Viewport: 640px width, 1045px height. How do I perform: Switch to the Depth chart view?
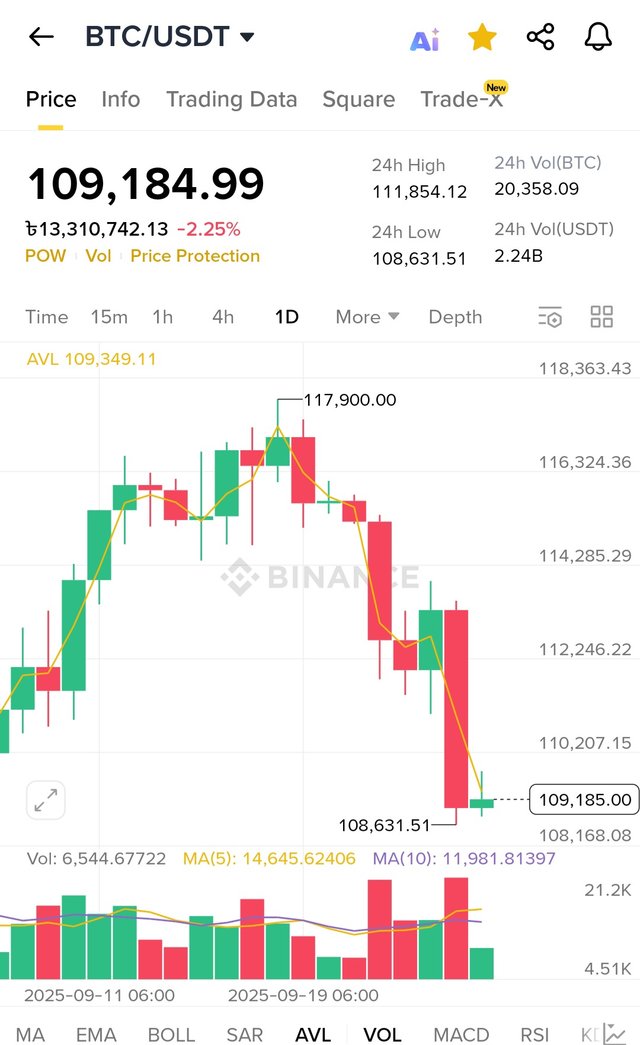455,317
